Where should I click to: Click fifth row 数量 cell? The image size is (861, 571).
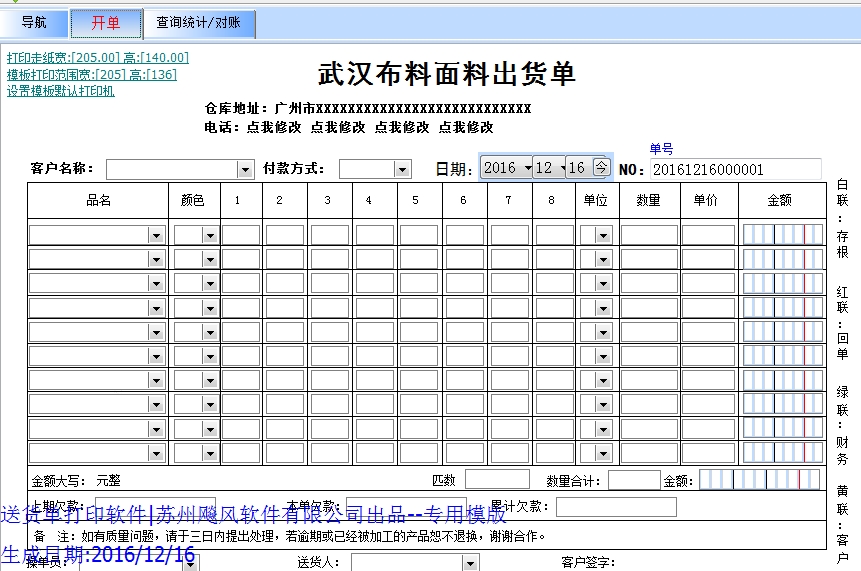(x=649, y=332)
